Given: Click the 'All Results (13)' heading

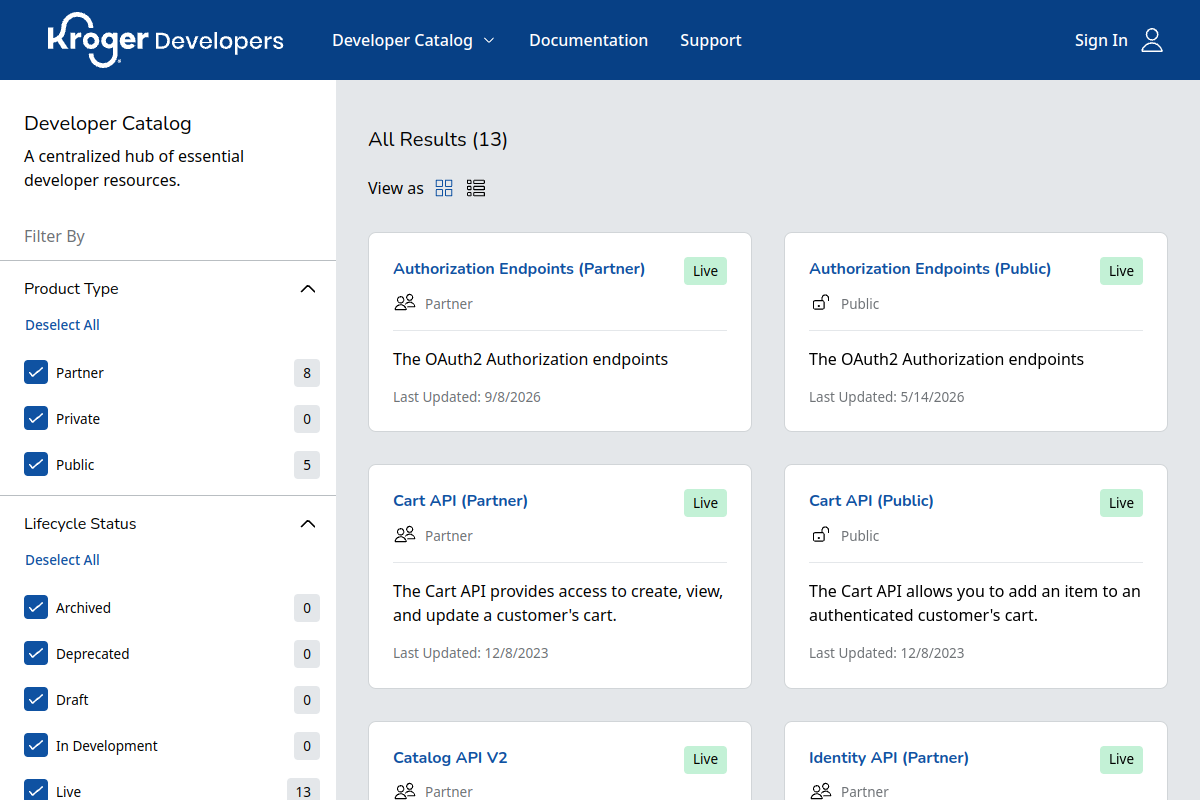Looking at the screenshot, I should tap(438, 139).
